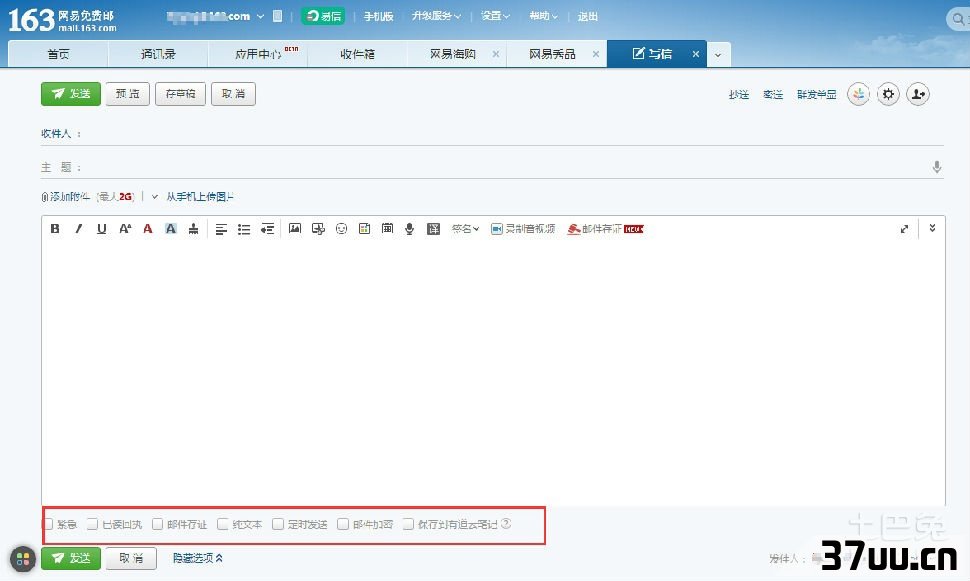This screenshot has width=970, height=581.
Task: Close the 网易海购 tab
Action: [496, 54]
